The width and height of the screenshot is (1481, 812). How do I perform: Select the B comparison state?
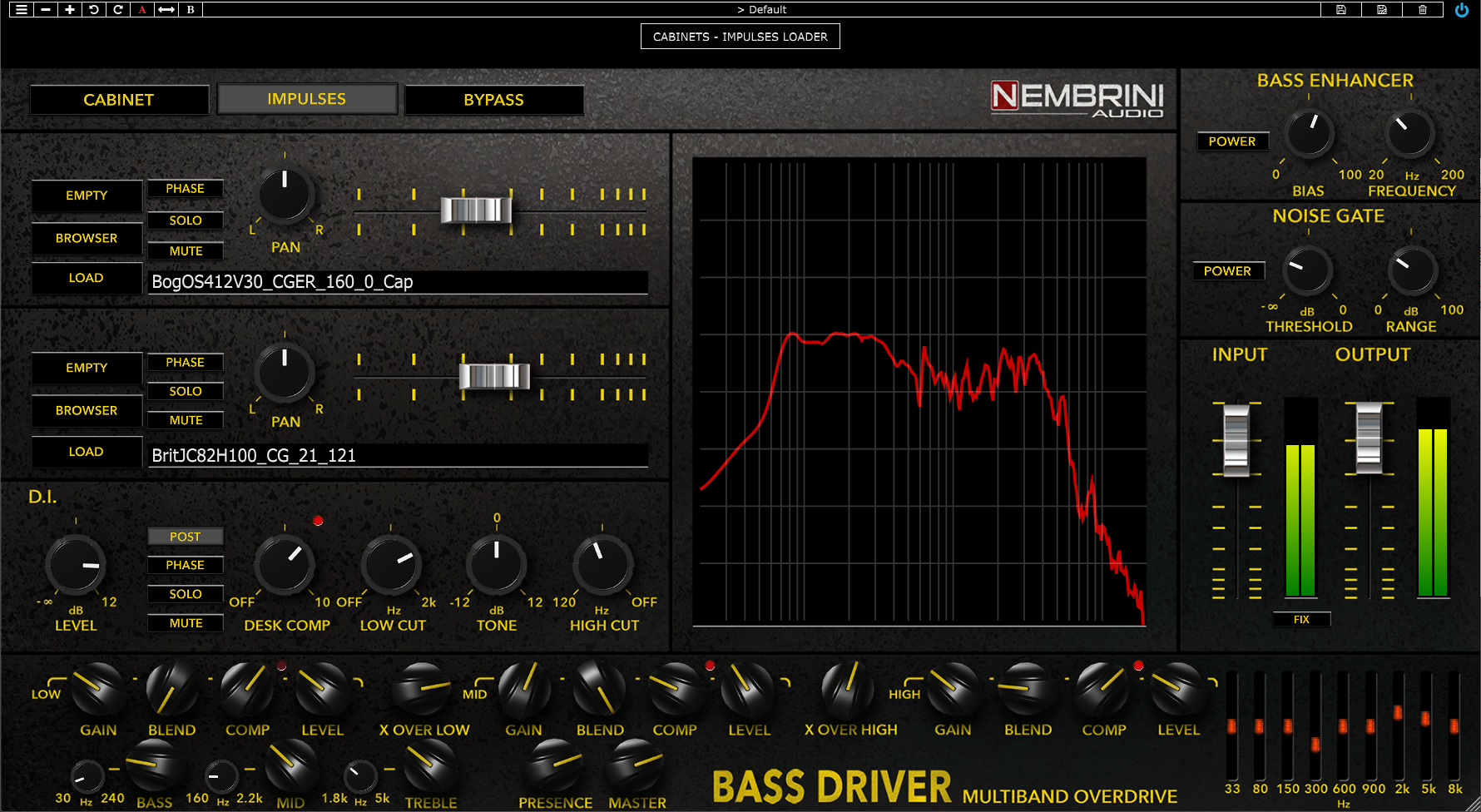tap(191, 10)
